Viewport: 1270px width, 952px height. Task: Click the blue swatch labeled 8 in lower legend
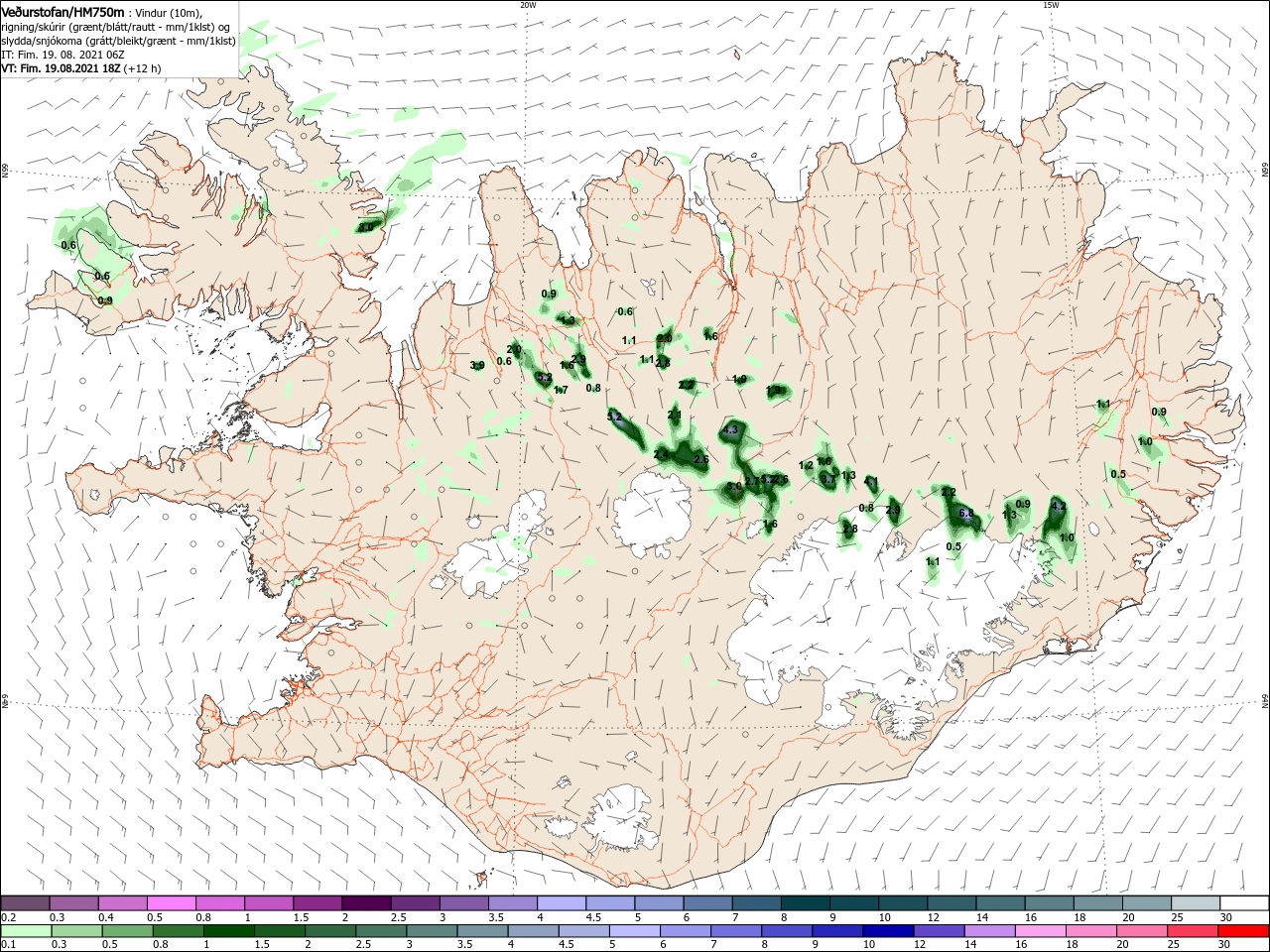(787, 931)
